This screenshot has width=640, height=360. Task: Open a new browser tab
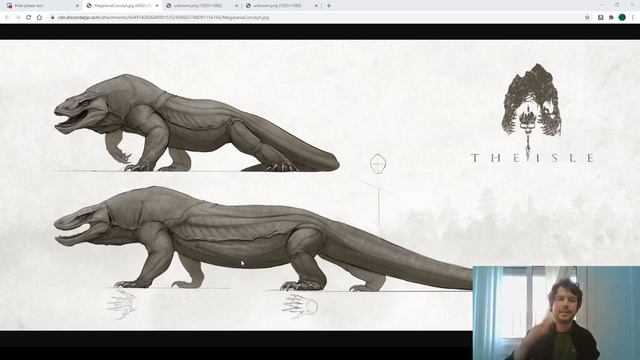point(329,6)
